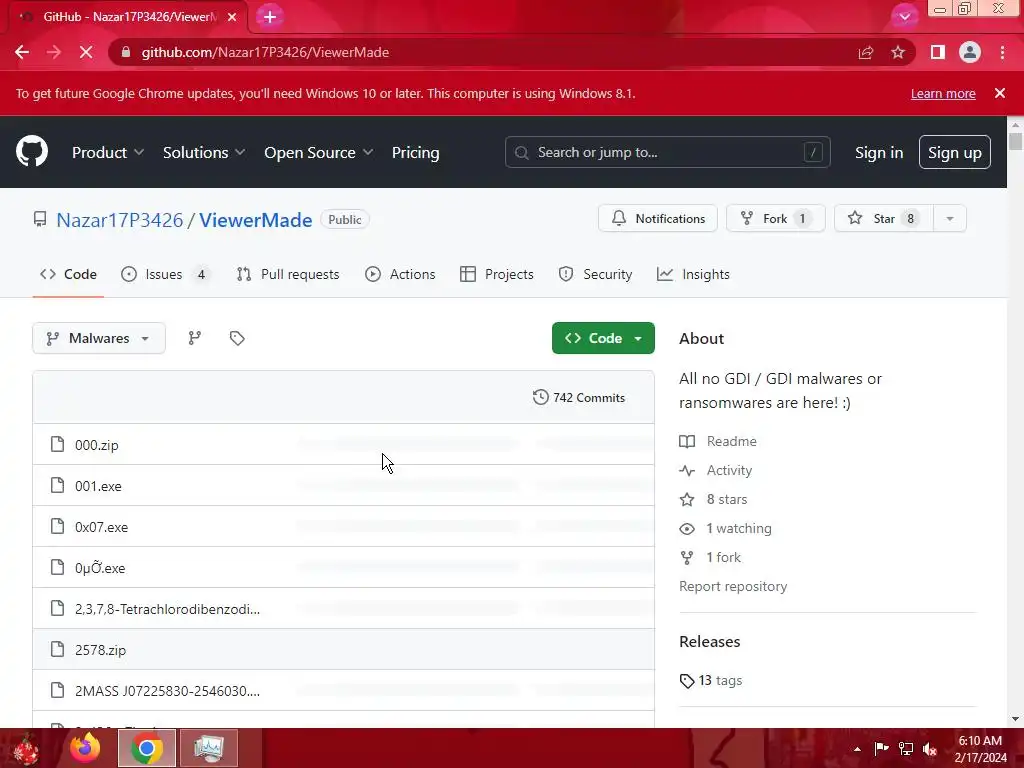The height and width of the screenshot is (768, 1024).
Task: Stop page loading with the X button
Action: (86, 52)
